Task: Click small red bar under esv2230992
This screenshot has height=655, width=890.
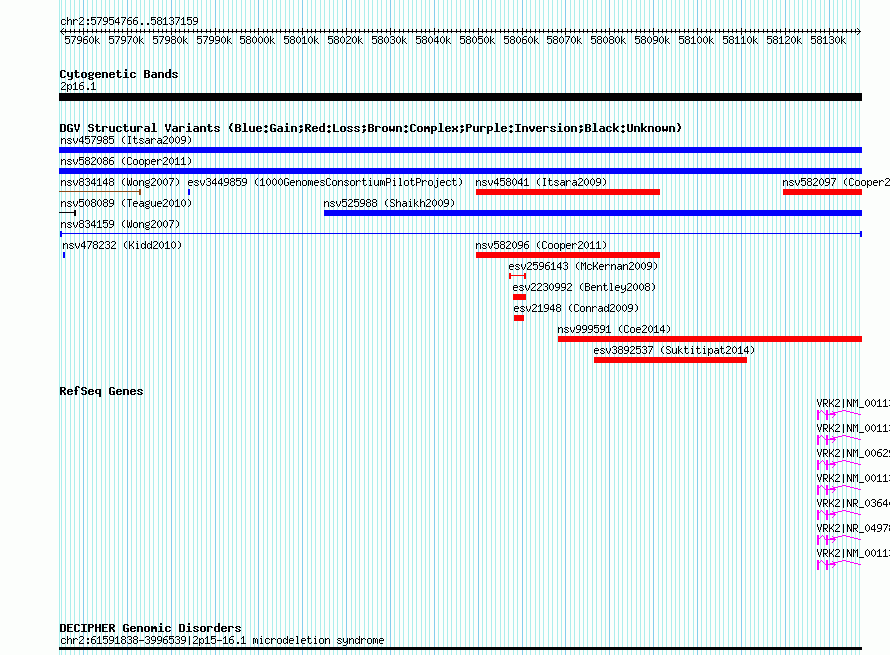Action: [x=519, y=297]
